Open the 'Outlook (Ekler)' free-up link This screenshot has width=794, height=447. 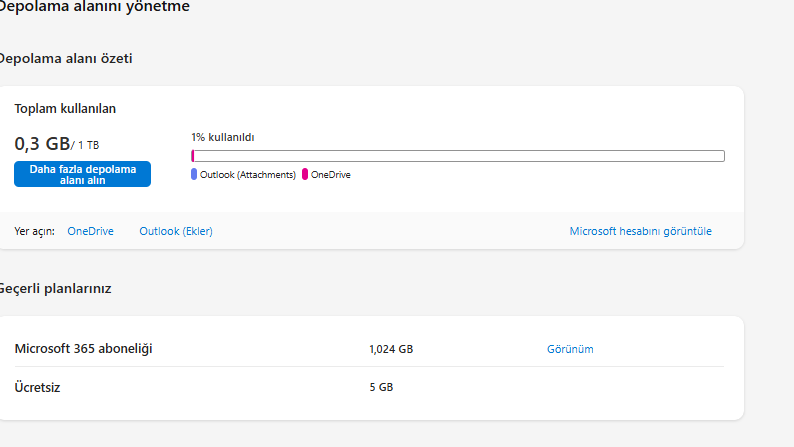[x=176, y=231]
